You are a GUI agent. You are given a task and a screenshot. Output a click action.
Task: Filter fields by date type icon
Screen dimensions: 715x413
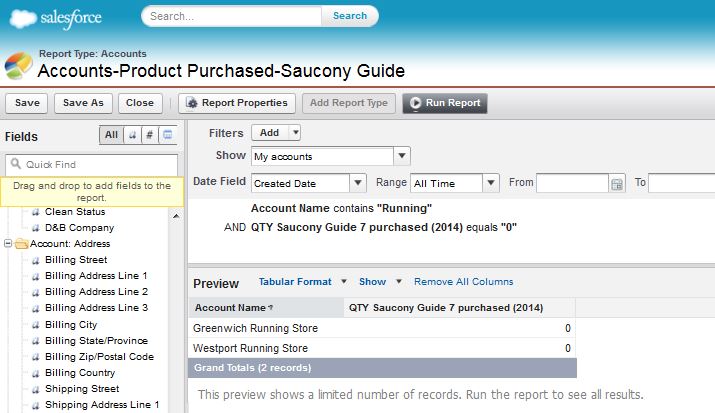click(x=168, y=135)
